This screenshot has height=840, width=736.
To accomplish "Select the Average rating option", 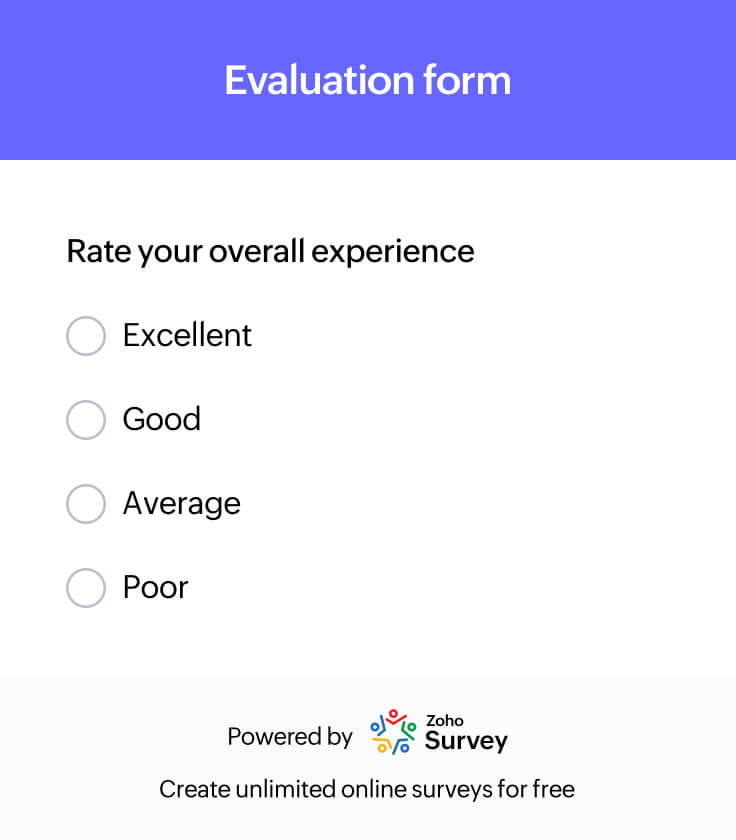I will point(86,504).
